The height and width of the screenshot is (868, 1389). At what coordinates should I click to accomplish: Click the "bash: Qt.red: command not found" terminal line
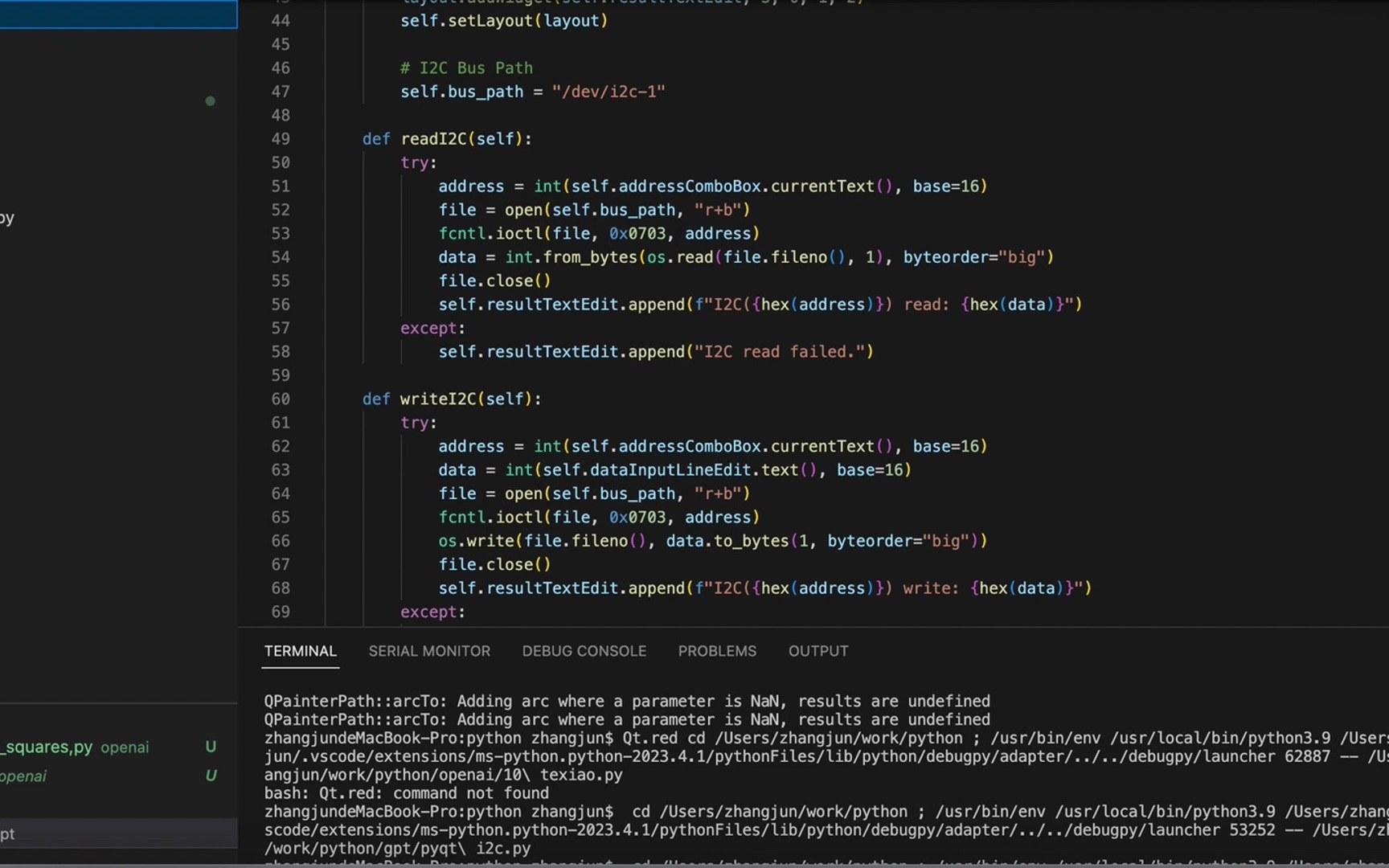[x=406, y=793]
